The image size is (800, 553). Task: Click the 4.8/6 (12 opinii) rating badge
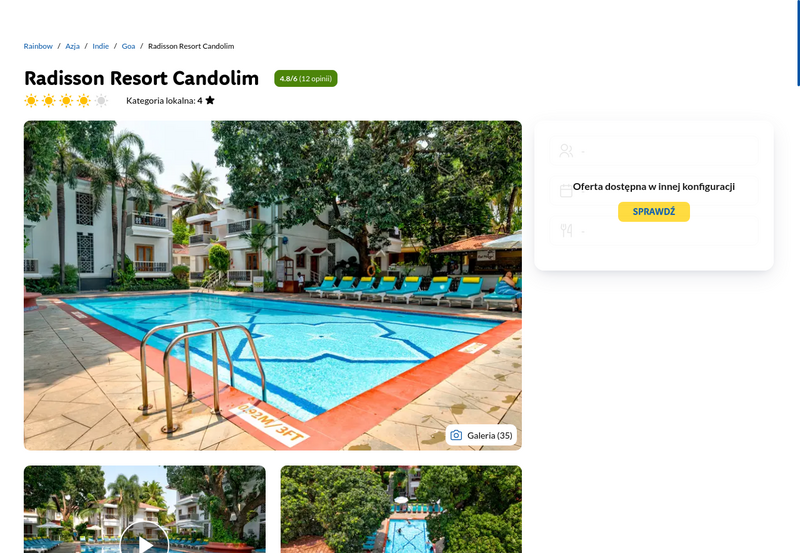tap(306, 79)
